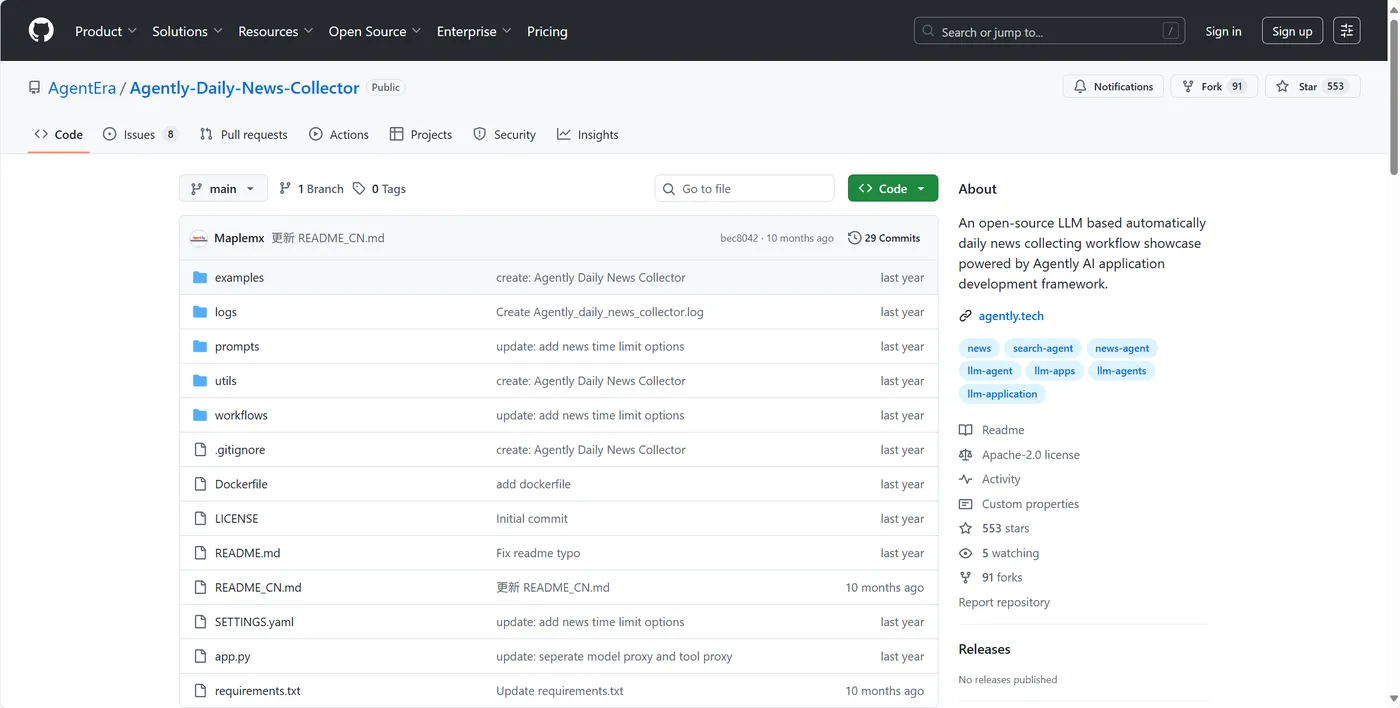Click the Maplemx avatar thumbnail

coord(198,238)
